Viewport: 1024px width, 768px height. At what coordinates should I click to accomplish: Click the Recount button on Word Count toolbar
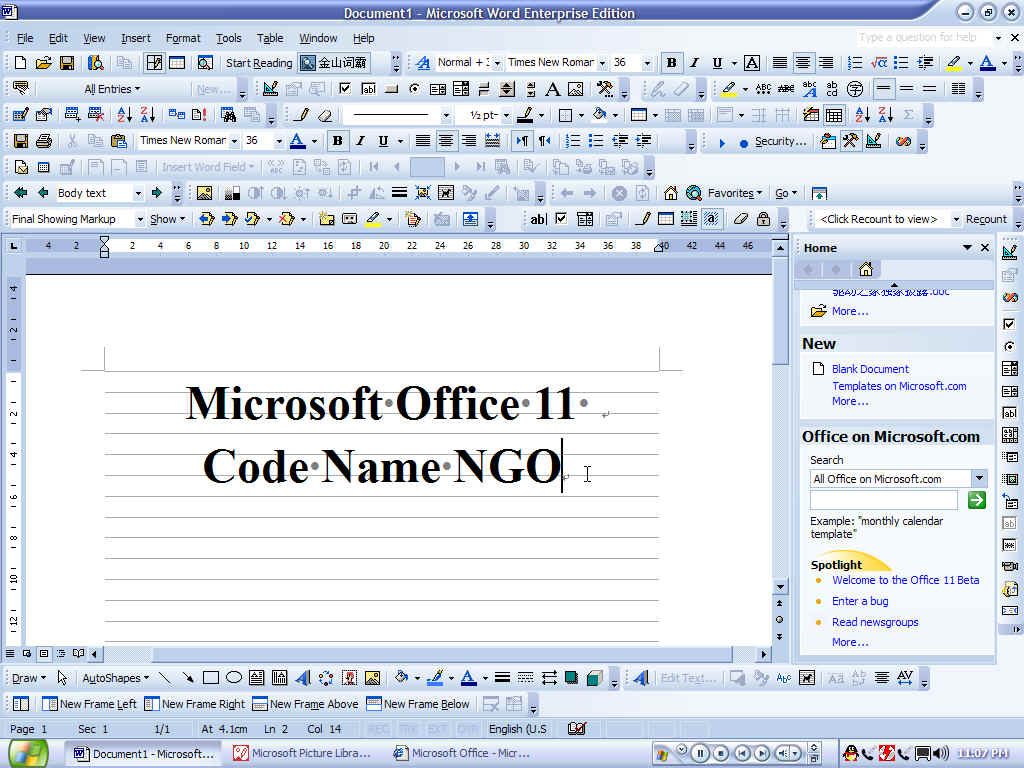pyautogui.click(x=985, y=219)
